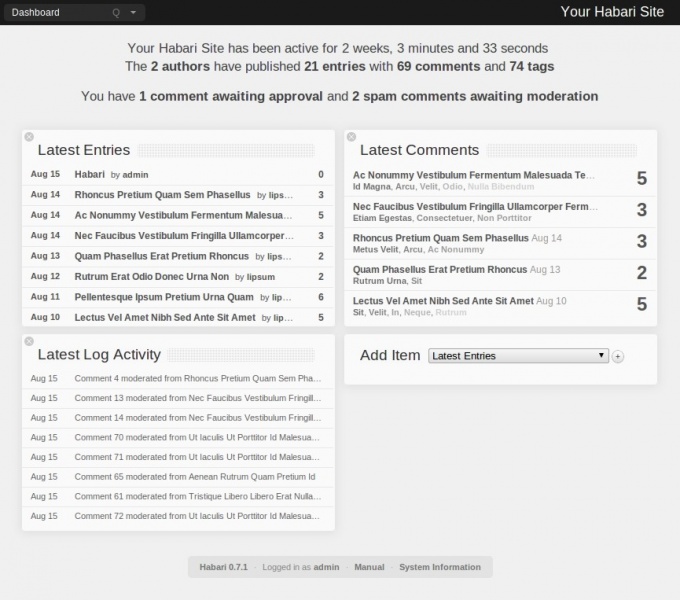Screen dimensions: 680x600
Task: Open the 74 tags link
Action: tap(532, 66)
